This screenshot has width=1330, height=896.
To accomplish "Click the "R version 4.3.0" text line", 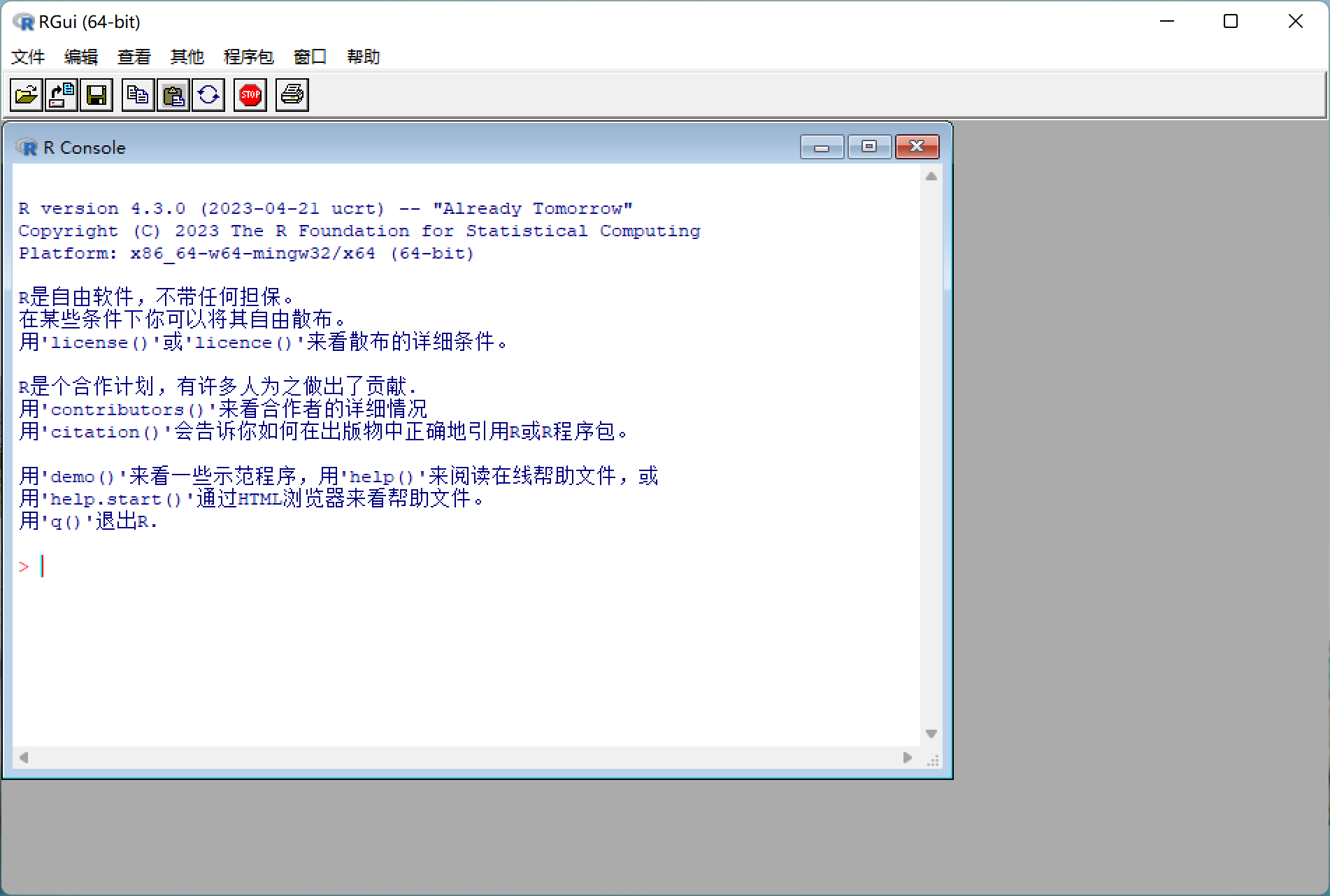I will tap(325, 209).
